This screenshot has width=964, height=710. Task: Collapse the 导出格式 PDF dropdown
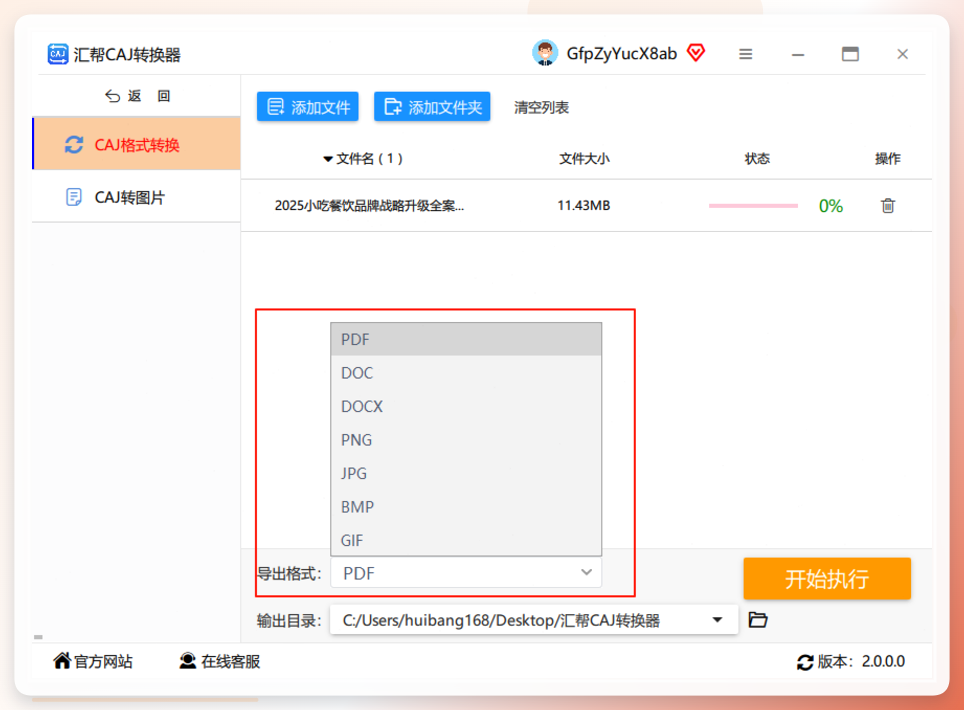coord(466,573)
